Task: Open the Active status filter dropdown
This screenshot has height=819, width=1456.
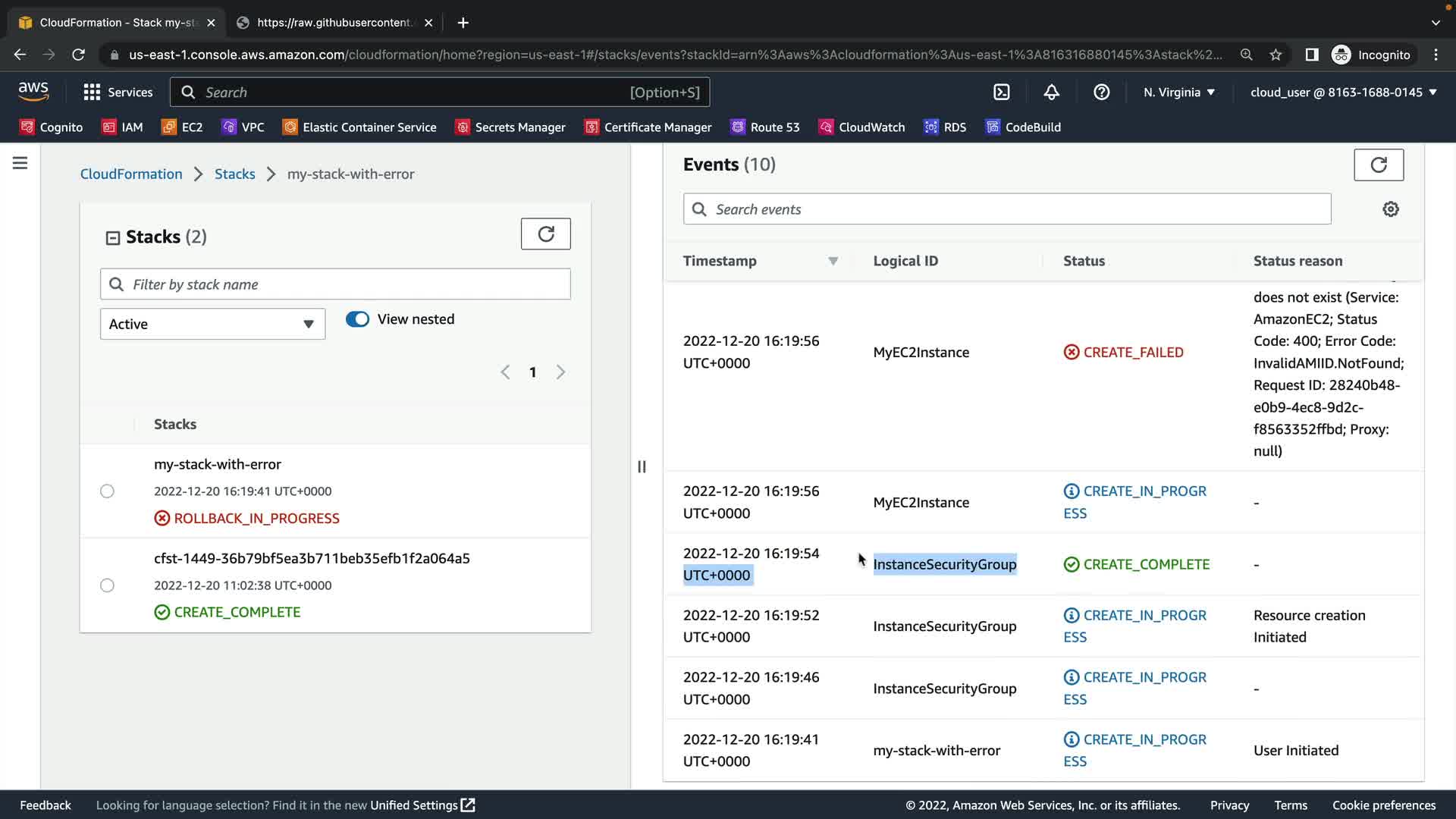Action: point(212,324)
